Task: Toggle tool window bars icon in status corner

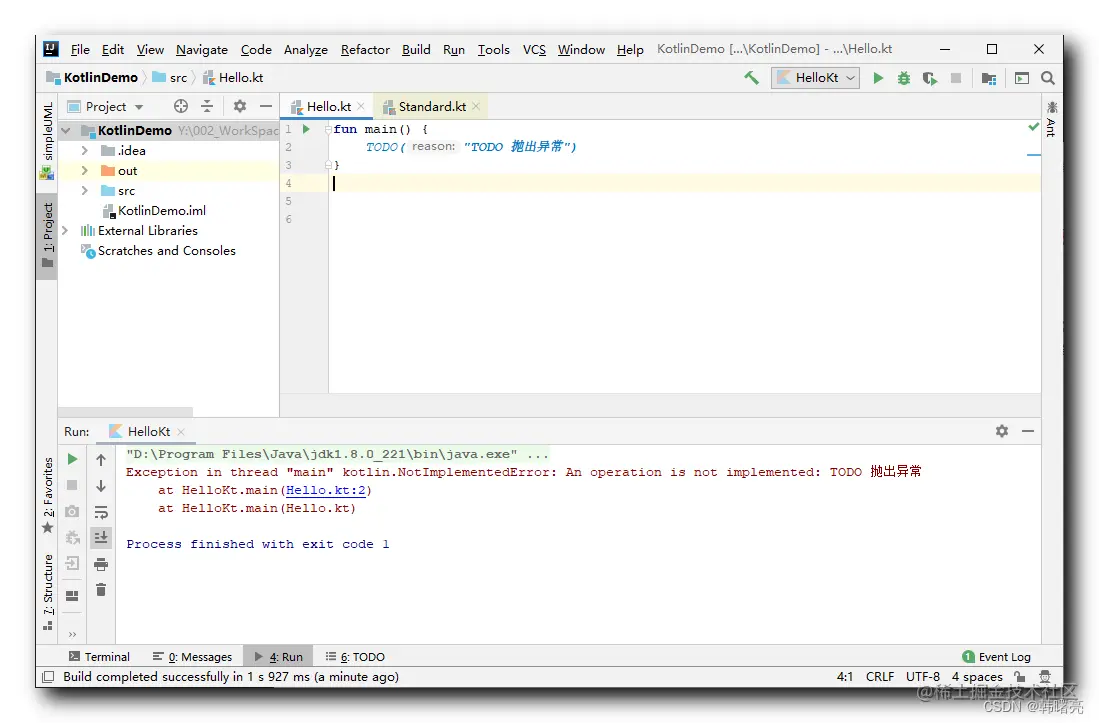Action: click(x=48, y=677)
